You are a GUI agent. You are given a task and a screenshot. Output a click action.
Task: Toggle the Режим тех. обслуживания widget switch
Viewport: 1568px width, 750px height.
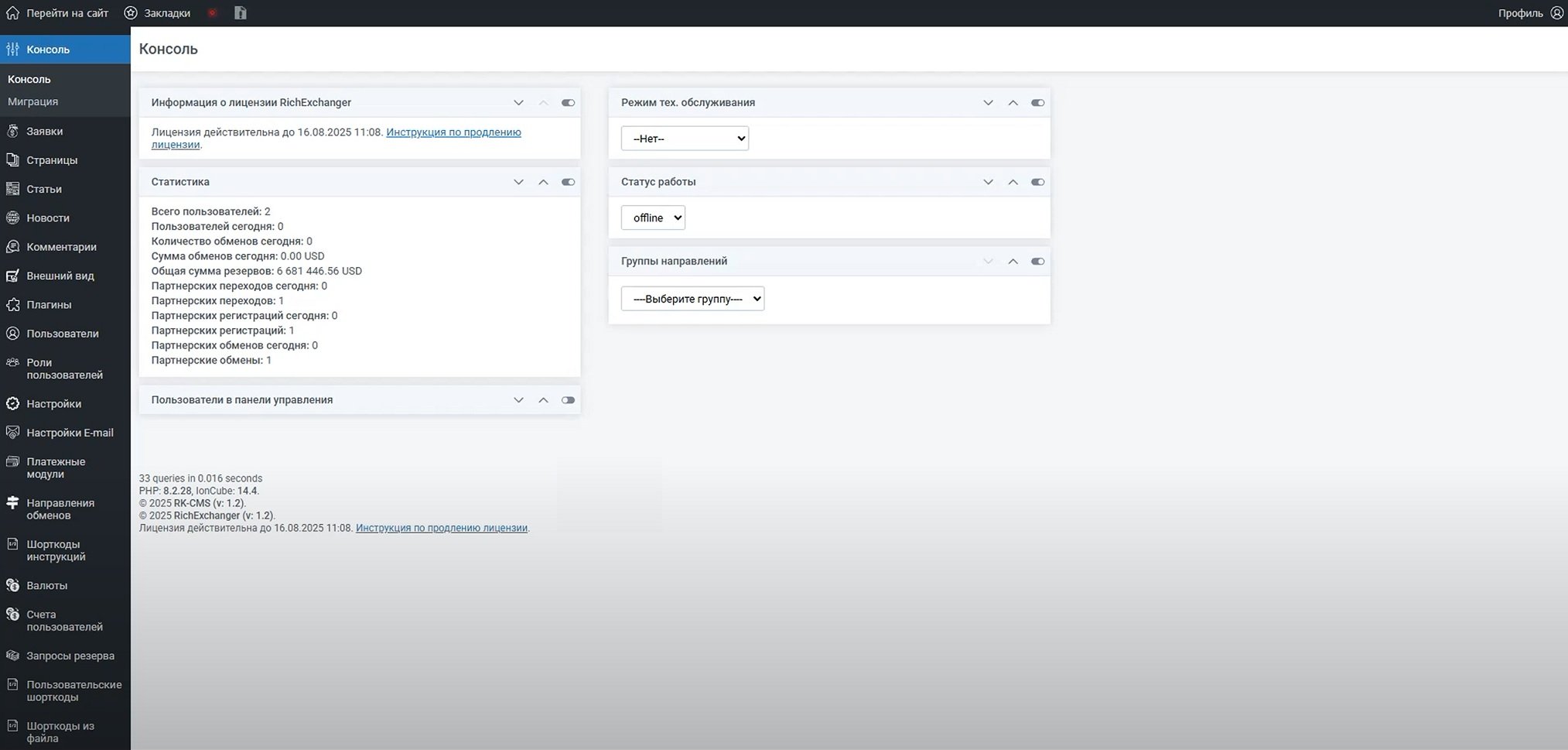pos(1037,103)
